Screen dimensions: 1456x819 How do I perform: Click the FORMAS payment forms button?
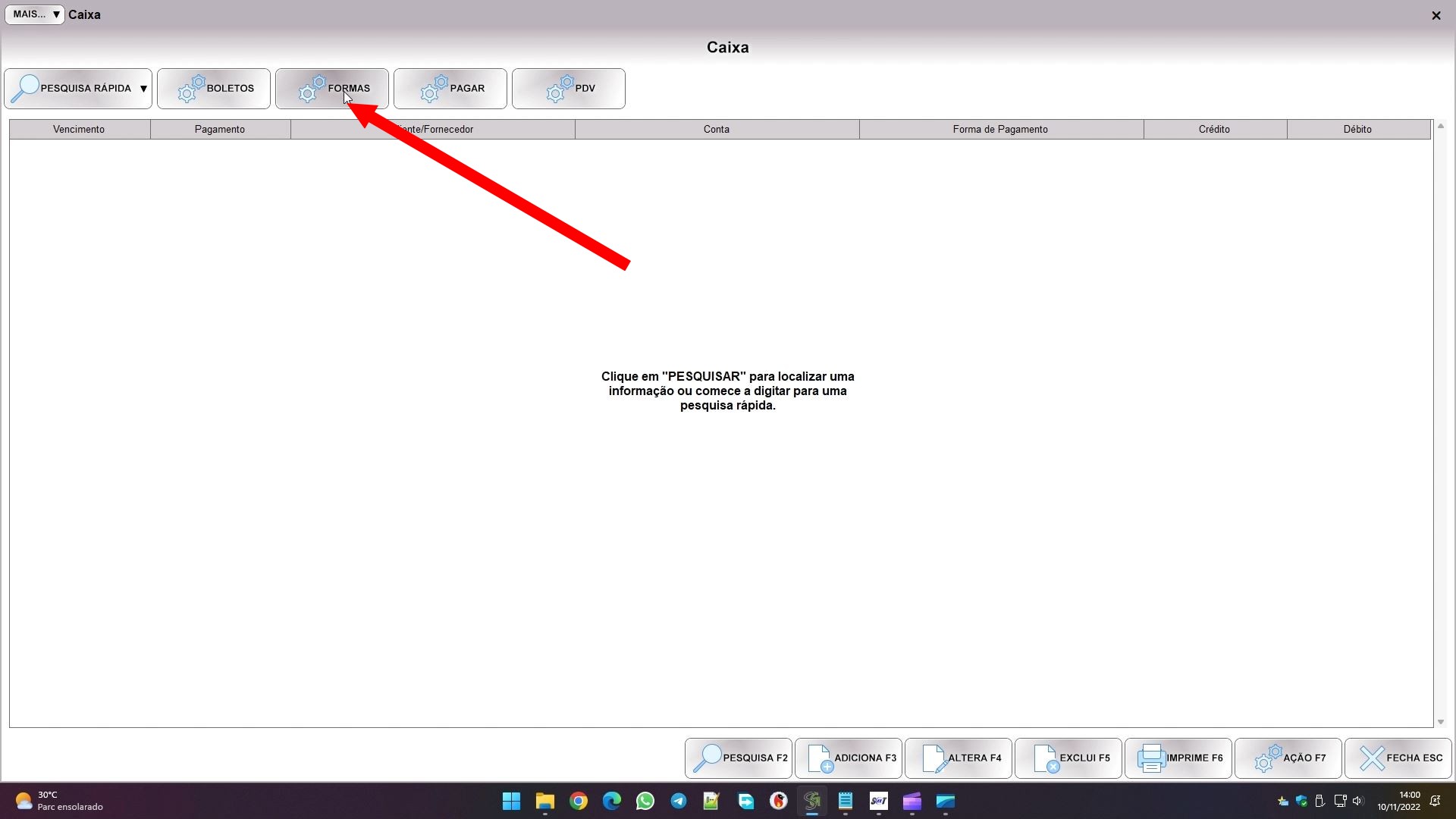pyautogui.click(x=332, y=89)
